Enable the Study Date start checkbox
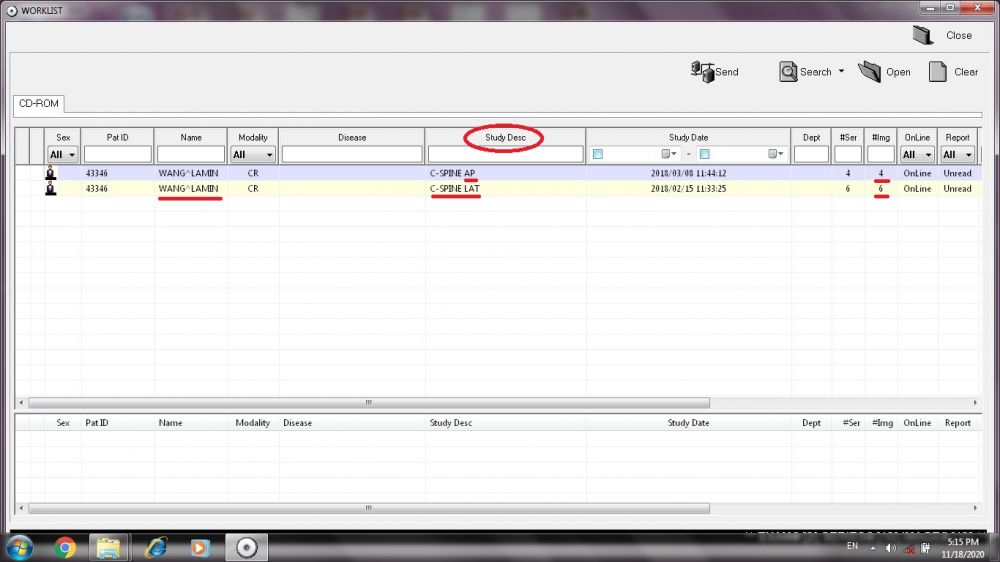The height and width of the screenshot is (562, 1000). [x=598, y=154]
